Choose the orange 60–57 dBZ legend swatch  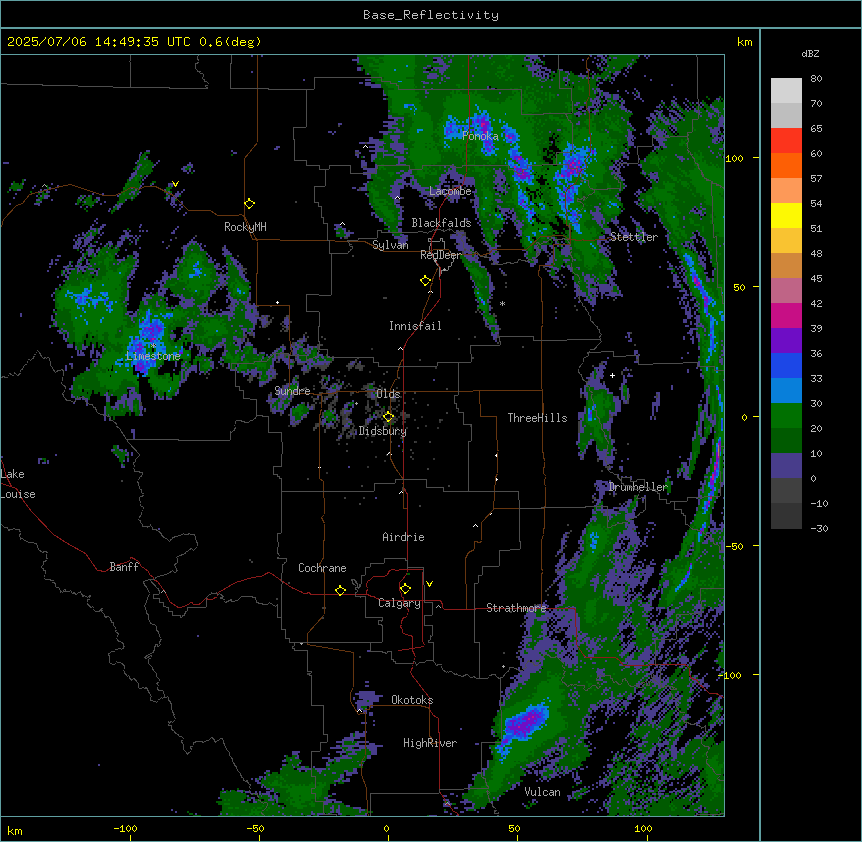[x=786, y=165]
